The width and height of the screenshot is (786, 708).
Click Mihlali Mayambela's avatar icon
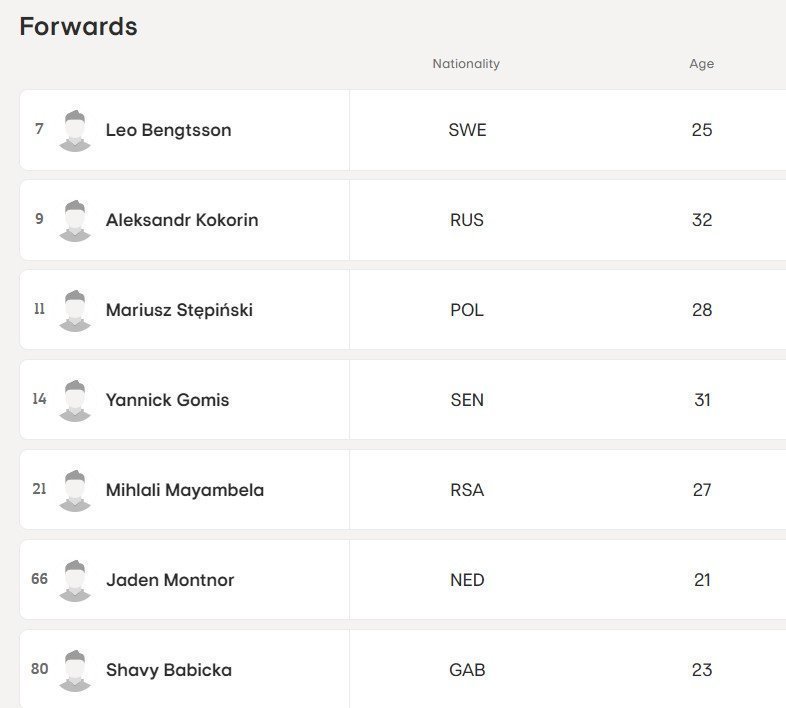tap(75, 490)
